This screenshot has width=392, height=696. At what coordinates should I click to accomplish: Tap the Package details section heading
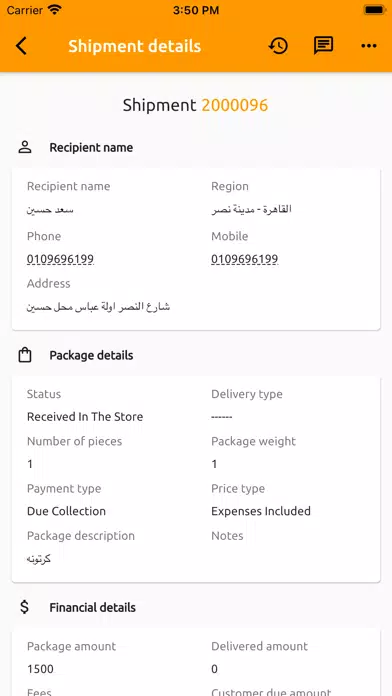(91, 355)
